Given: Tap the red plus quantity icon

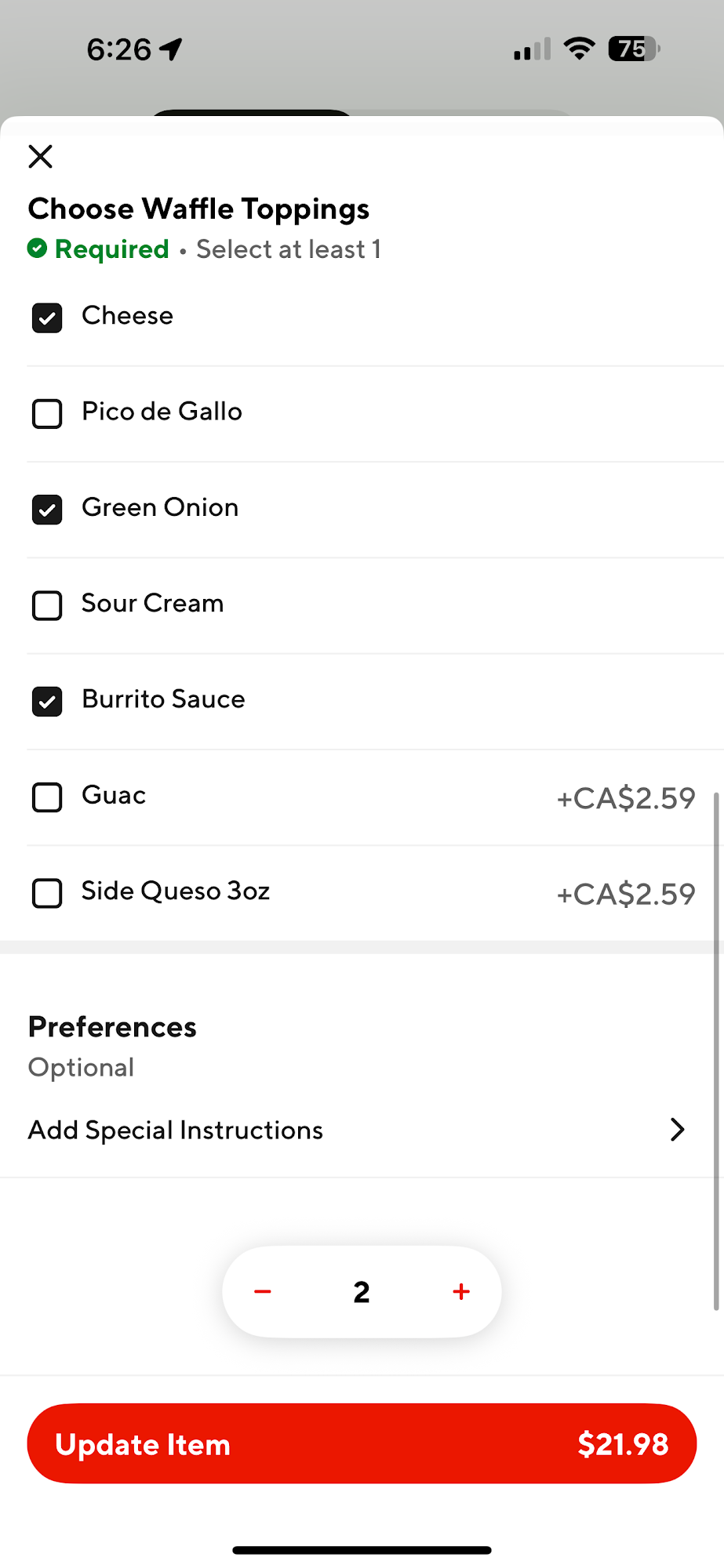Looking at the screenshot, I should (x=461, y=1291).
